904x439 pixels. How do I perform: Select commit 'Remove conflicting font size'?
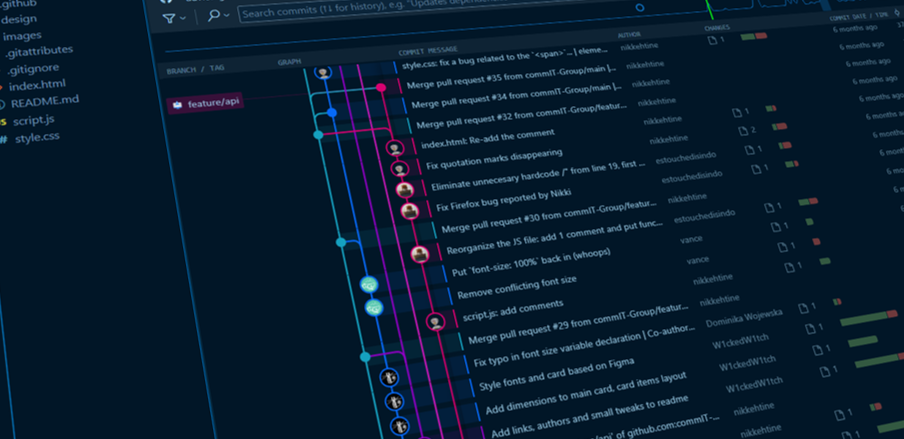pyautogui.click(x=517, y=289)
